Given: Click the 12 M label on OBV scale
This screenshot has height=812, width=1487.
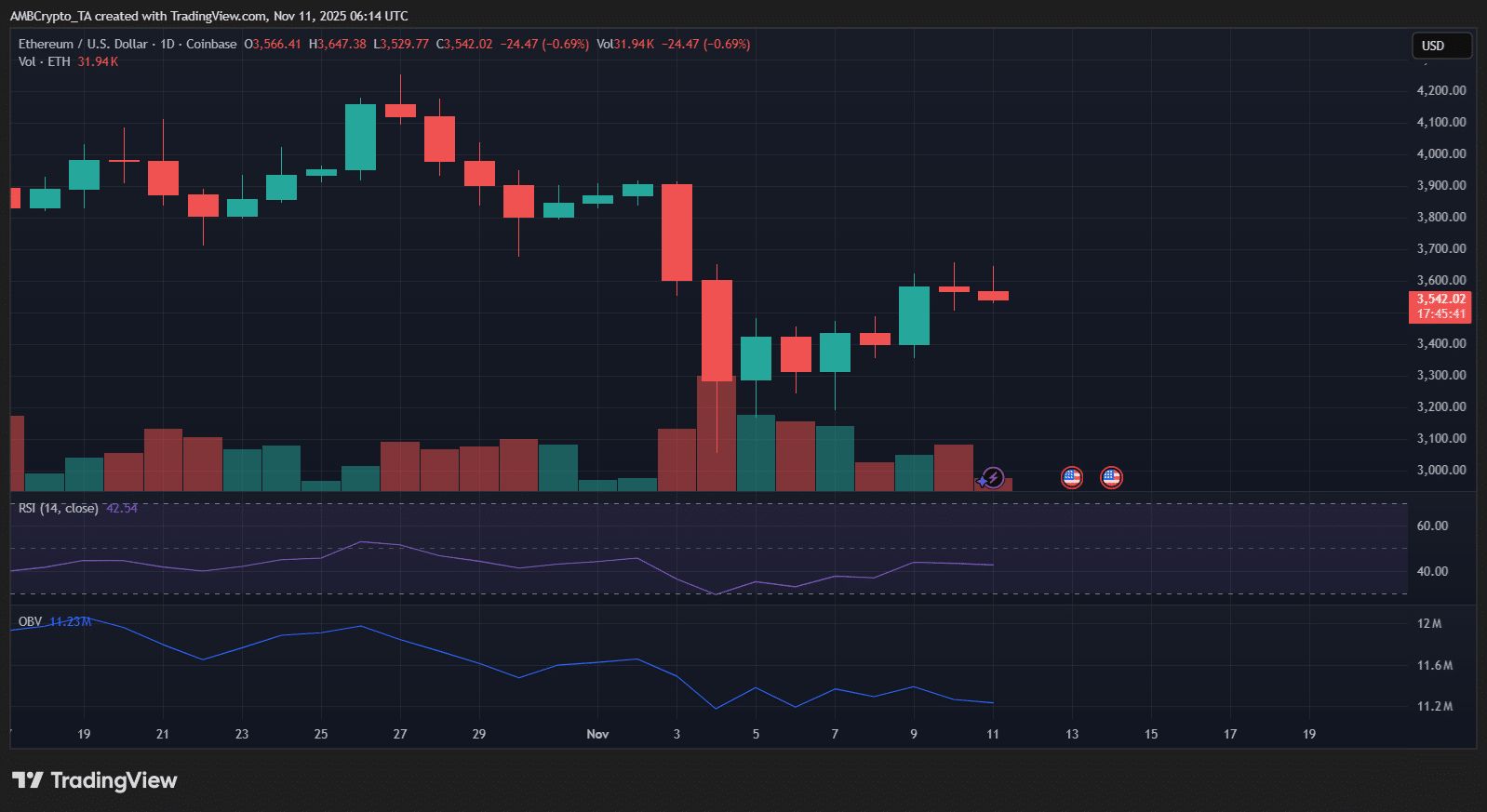Looking at the screenshot, I should [x=1429, y=623].
